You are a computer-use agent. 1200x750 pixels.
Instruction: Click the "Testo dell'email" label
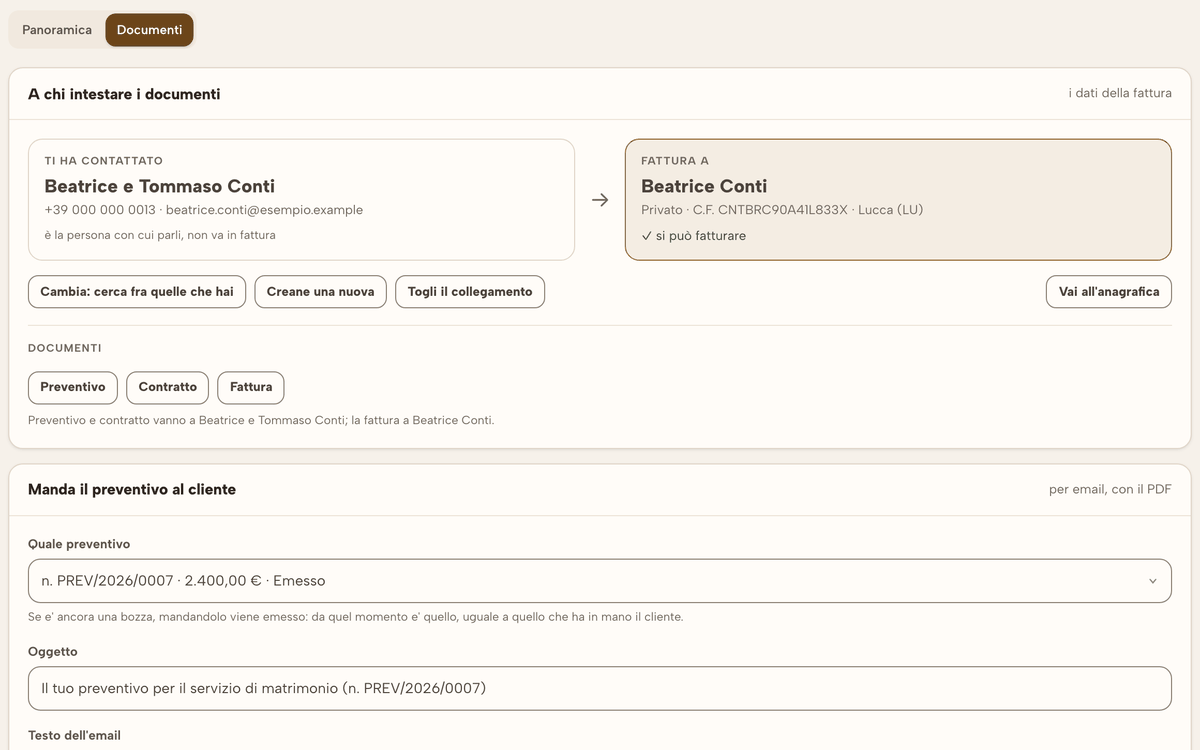coord(74,735)
